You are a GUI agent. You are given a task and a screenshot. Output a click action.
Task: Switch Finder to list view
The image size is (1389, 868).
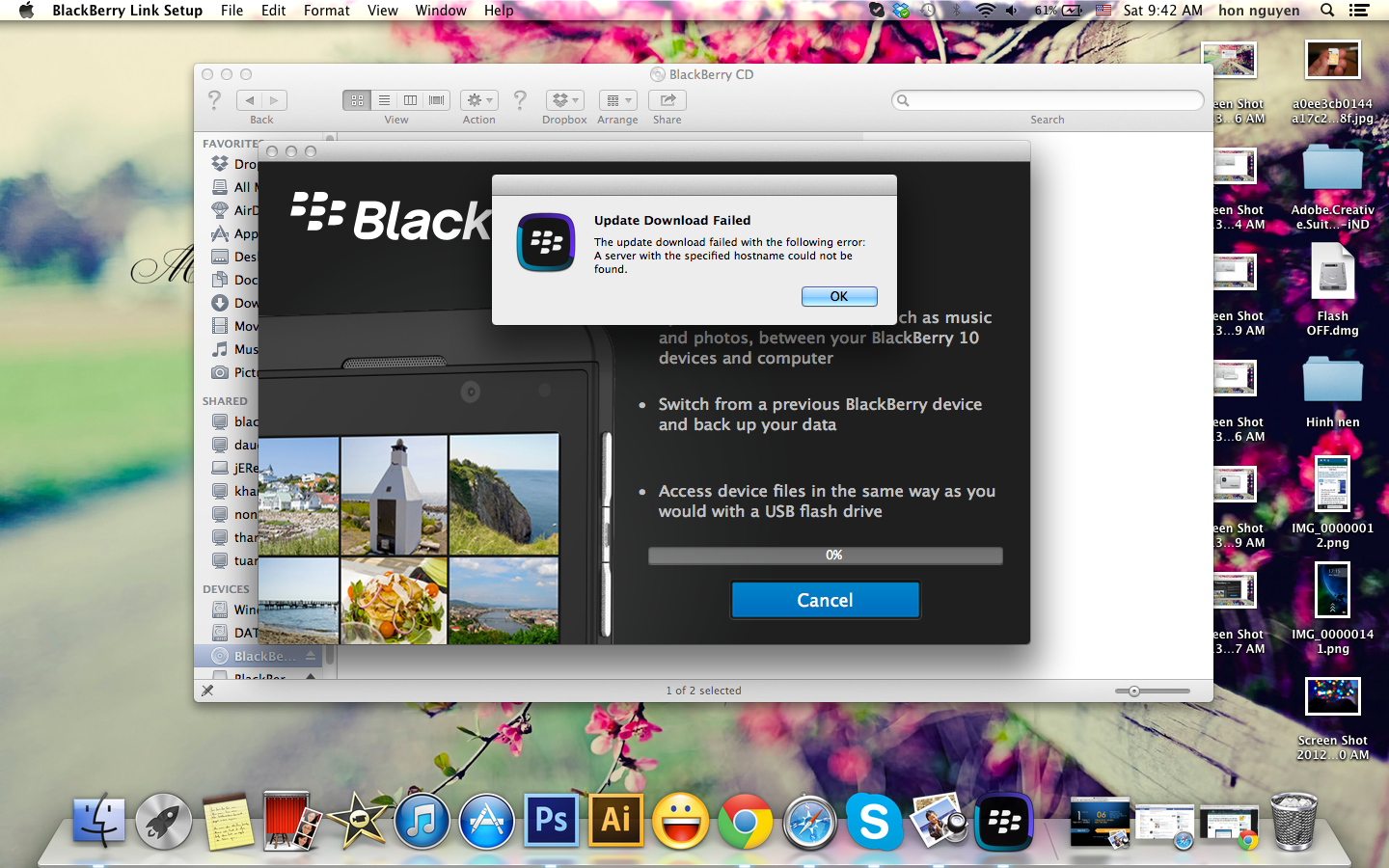[x=384, y=100]
